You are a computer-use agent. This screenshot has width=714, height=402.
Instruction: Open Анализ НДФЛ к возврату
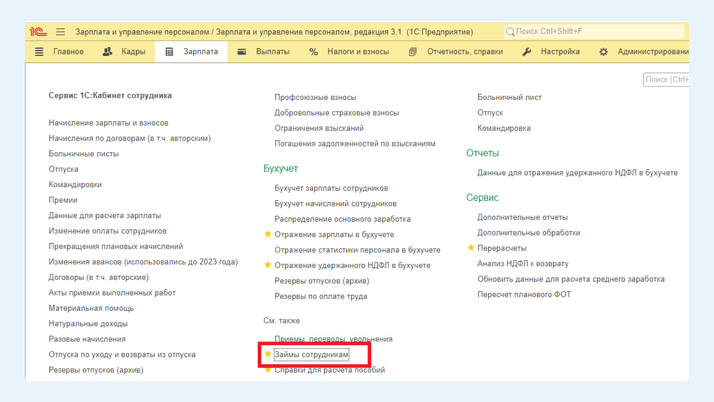pos(522,263)
